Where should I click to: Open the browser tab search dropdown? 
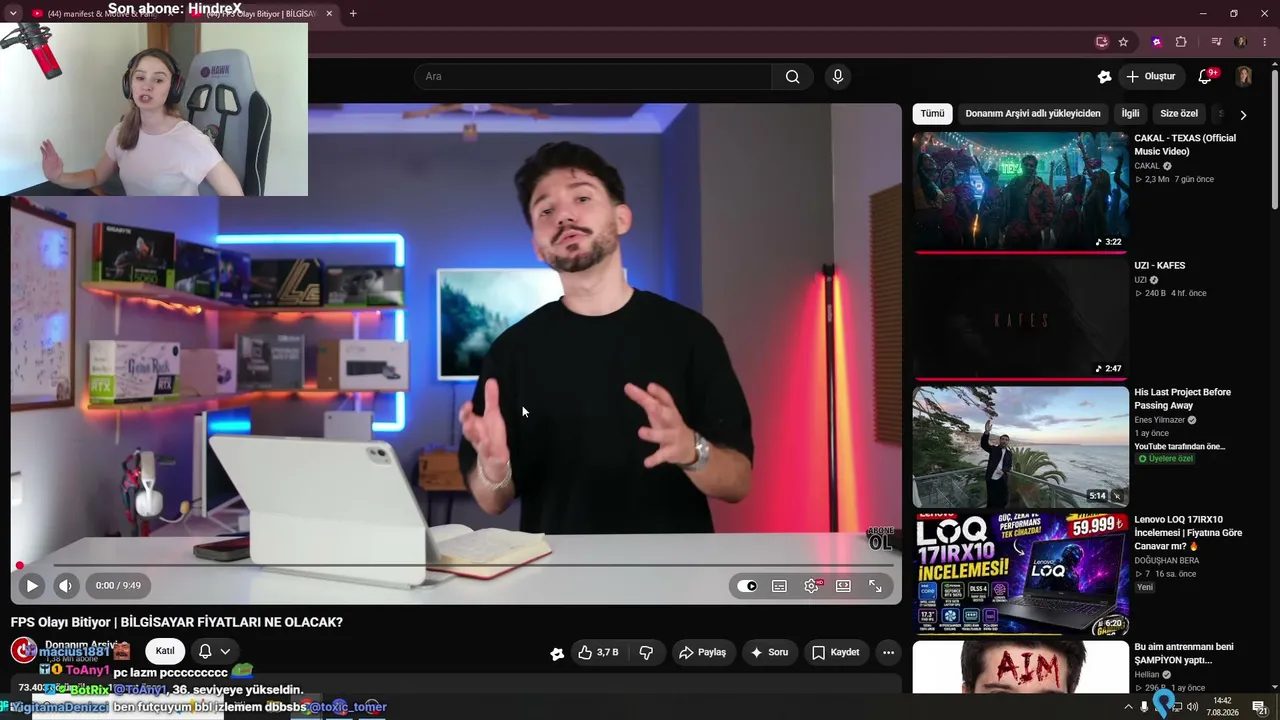pyautogui.click(x=13, y=13)
